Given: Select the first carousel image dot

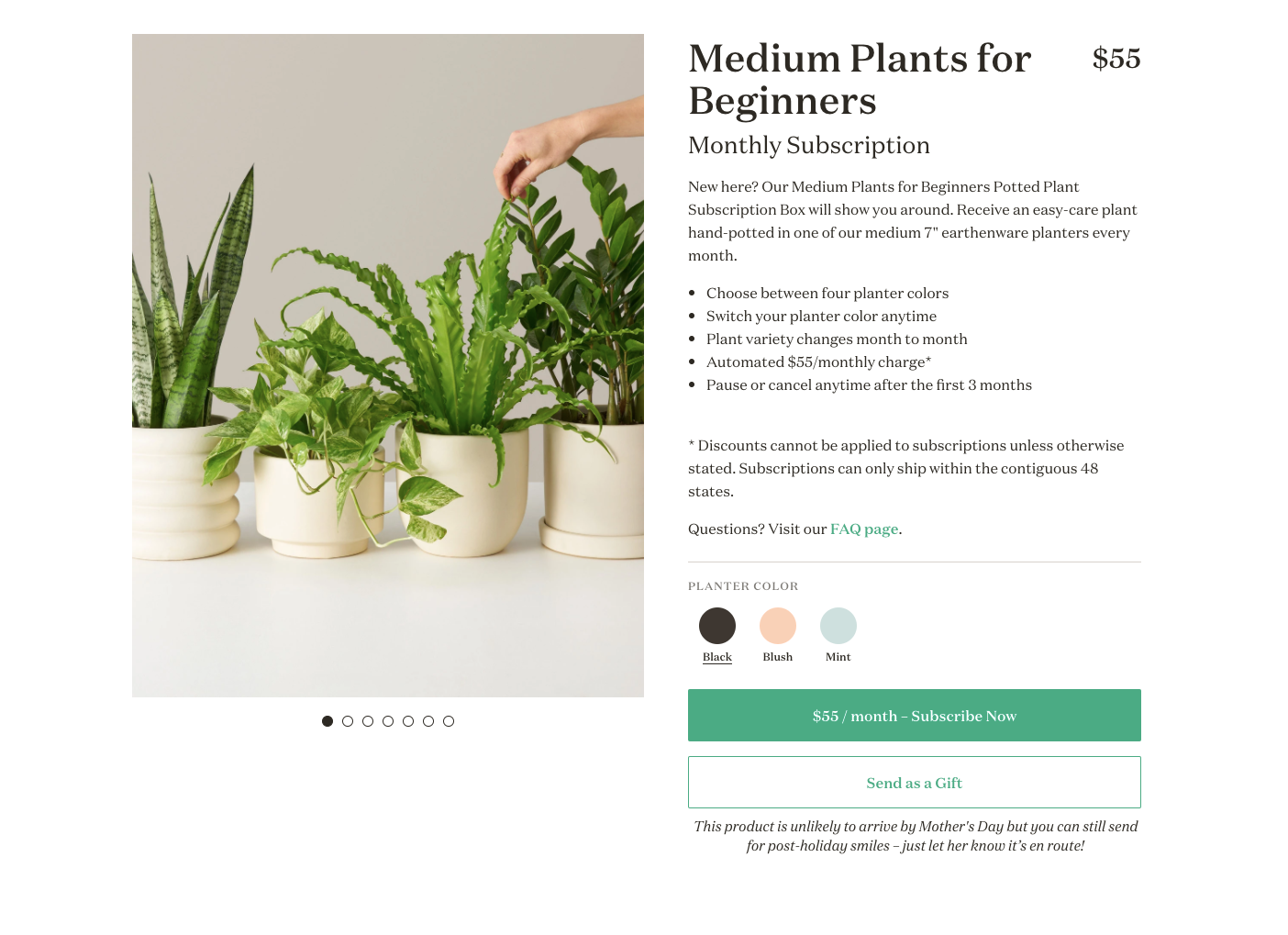Looking at the screenshot, I should [328, 721].
